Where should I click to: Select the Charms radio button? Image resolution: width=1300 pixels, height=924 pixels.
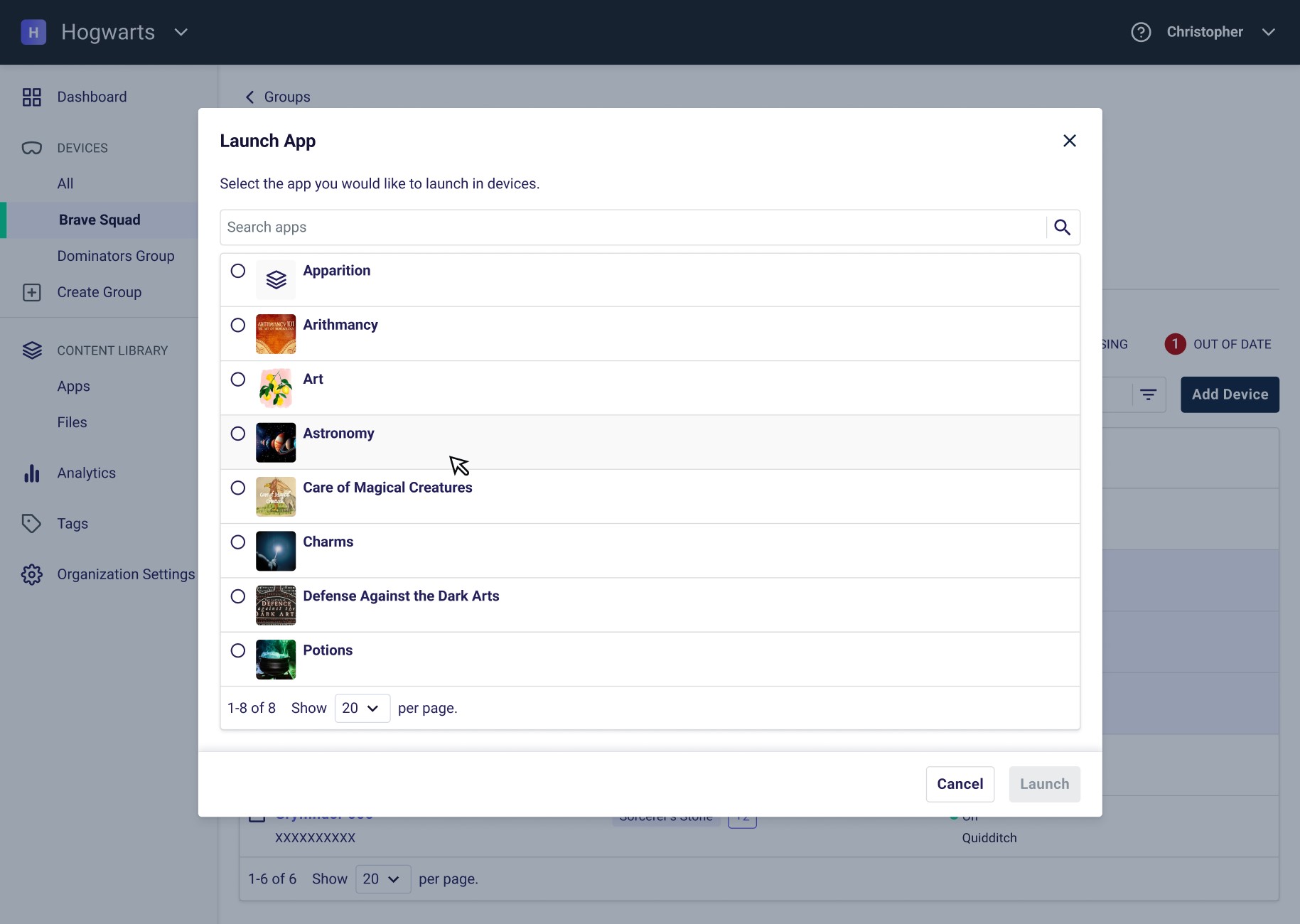point(238,542)
